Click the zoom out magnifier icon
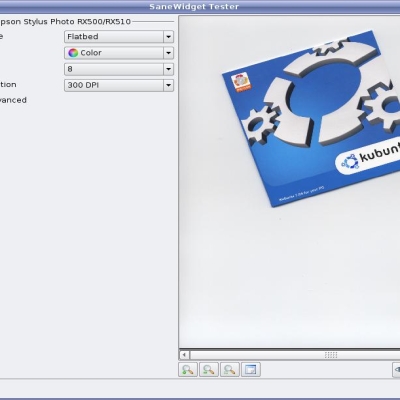The height and width of the screenshot is (400, 400). (x=209, y=370)
